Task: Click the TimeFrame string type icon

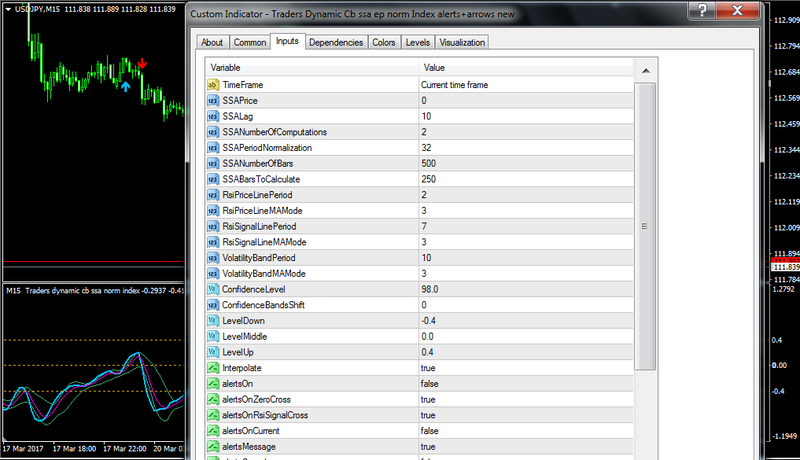Action: pyautogui.click(x=213, y=85)
